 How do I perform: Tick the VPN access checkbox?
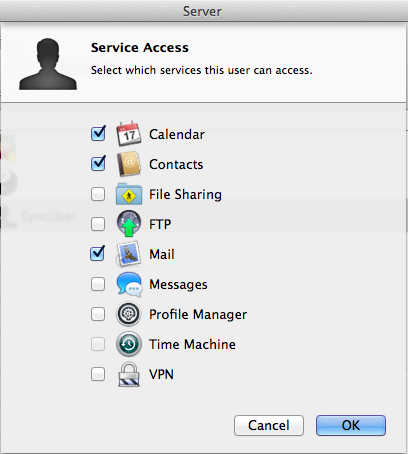click(x=98, y=374)
